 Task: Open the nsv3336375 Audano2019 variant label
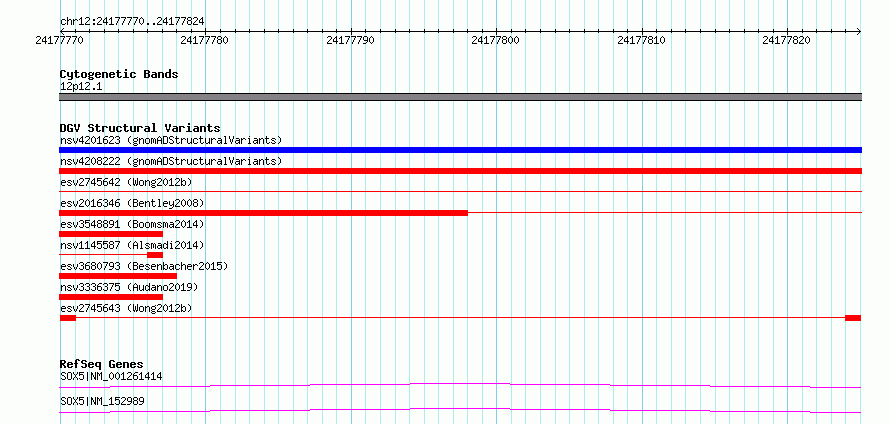click(x=129, y=287)
